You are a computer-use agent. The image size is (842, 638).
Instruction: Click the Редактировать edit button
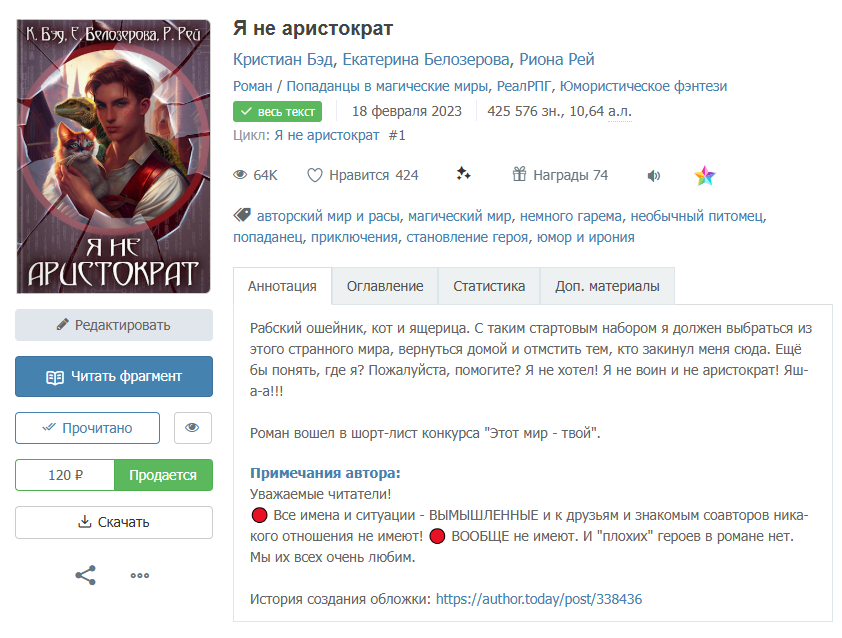pos(114,325)
